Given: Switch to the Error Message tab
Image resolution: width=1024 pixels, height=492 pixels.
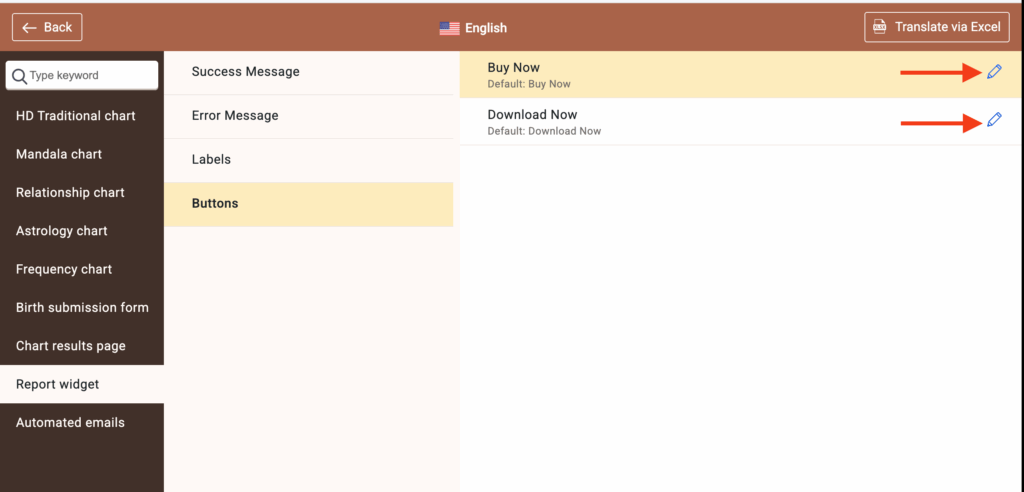Looking at the screenshot, I should (x=235, y=116).
